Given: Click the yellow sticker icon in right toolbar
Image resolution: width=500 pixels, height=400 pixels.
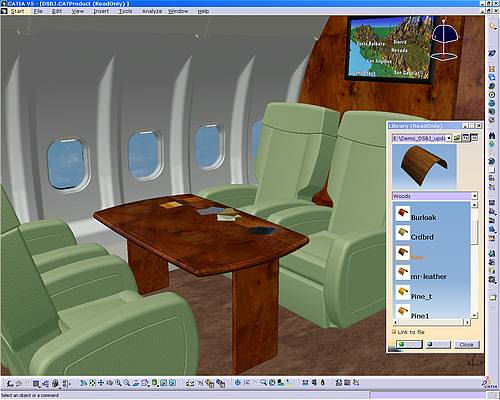Looking at the screenshot, I should pyautogui.click(x=492, y=69).
